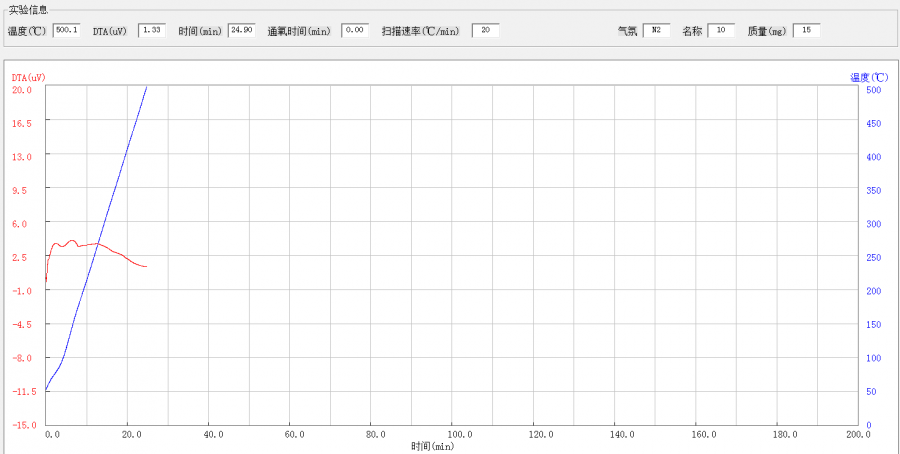Click the 16.5 DTA axis tick label

22,123
